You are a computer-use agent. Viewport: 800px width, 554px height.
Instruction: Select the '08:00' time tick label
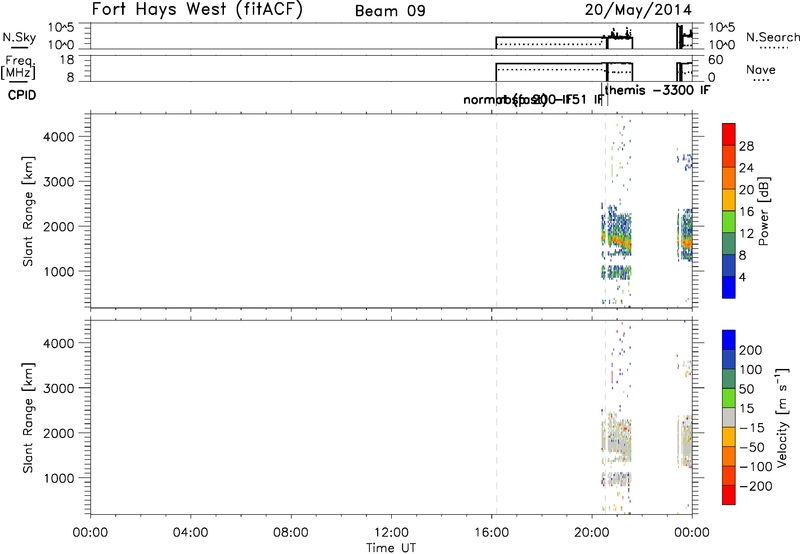coord(291,533)
